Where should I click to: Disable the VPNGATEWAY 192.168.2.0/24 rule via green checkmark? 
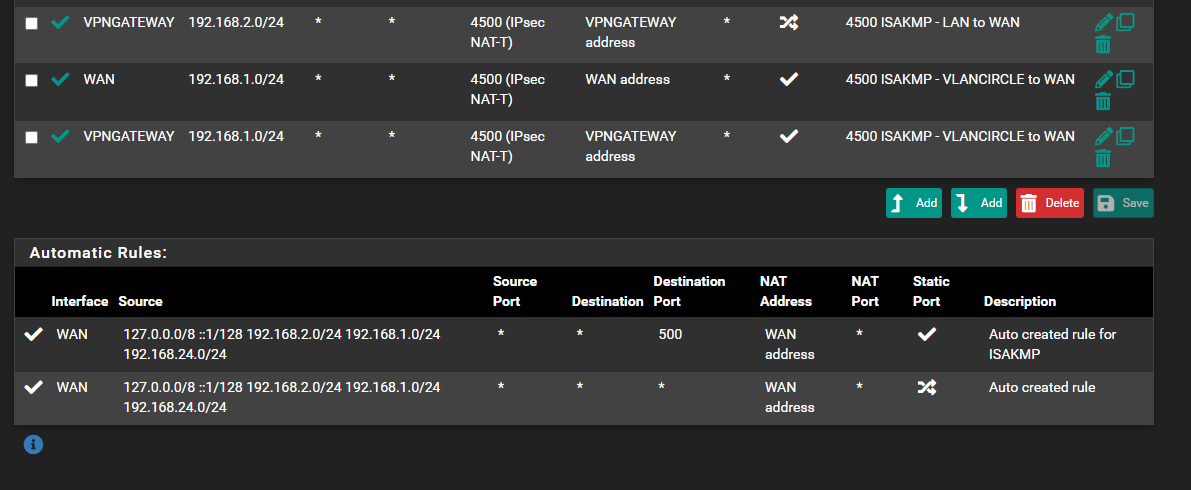pos(60,23)
